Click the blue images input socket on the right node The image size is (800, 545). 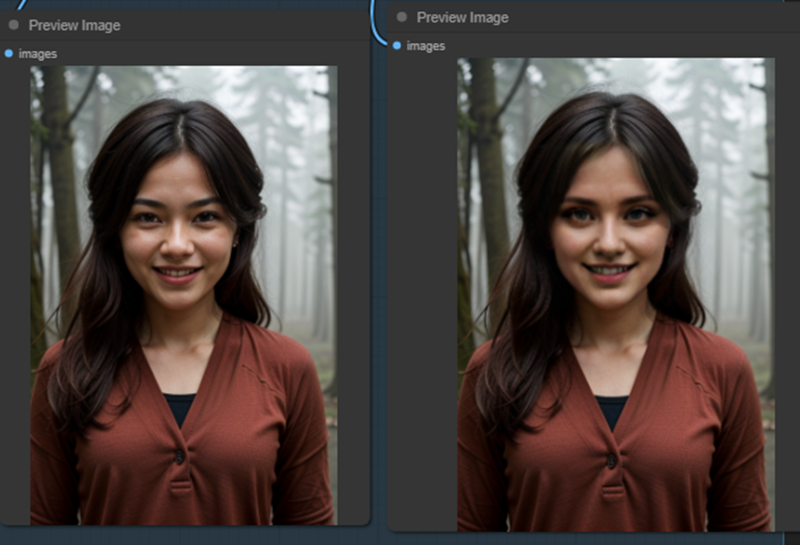[x=397, y=46]
